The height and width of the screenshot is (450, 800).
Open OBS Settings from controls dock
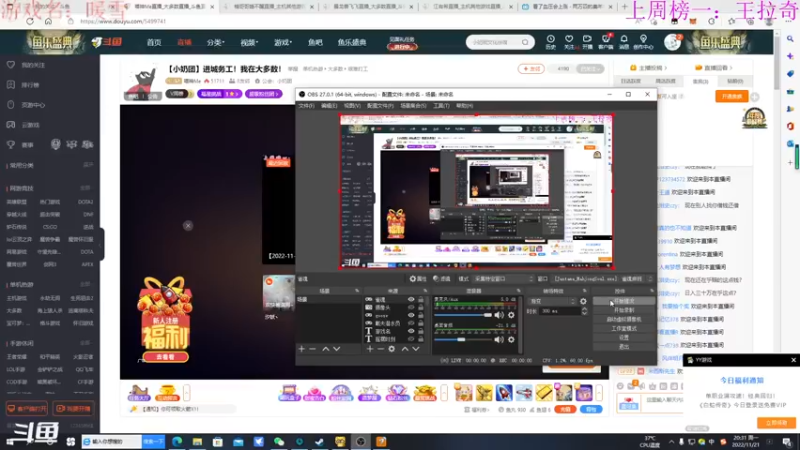coord(624,338)
